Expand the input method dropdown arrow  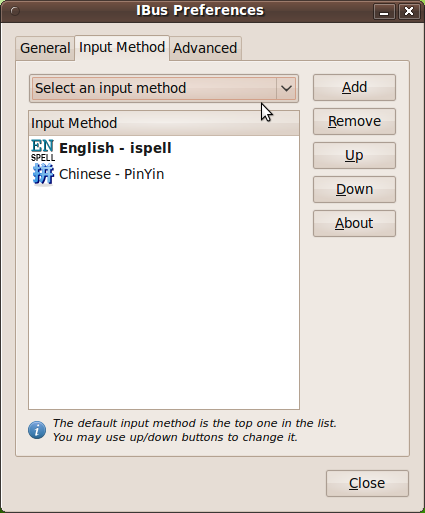point(286,88)
